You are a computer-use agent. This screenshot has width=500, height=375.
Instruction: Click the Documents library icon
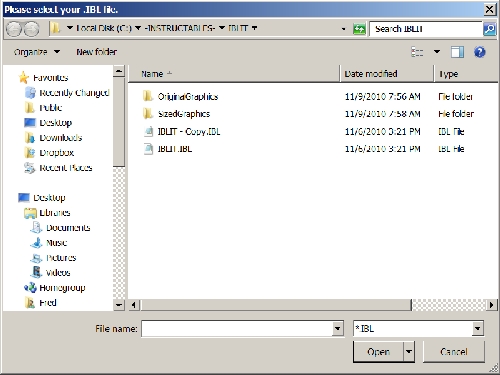(36, 228)
